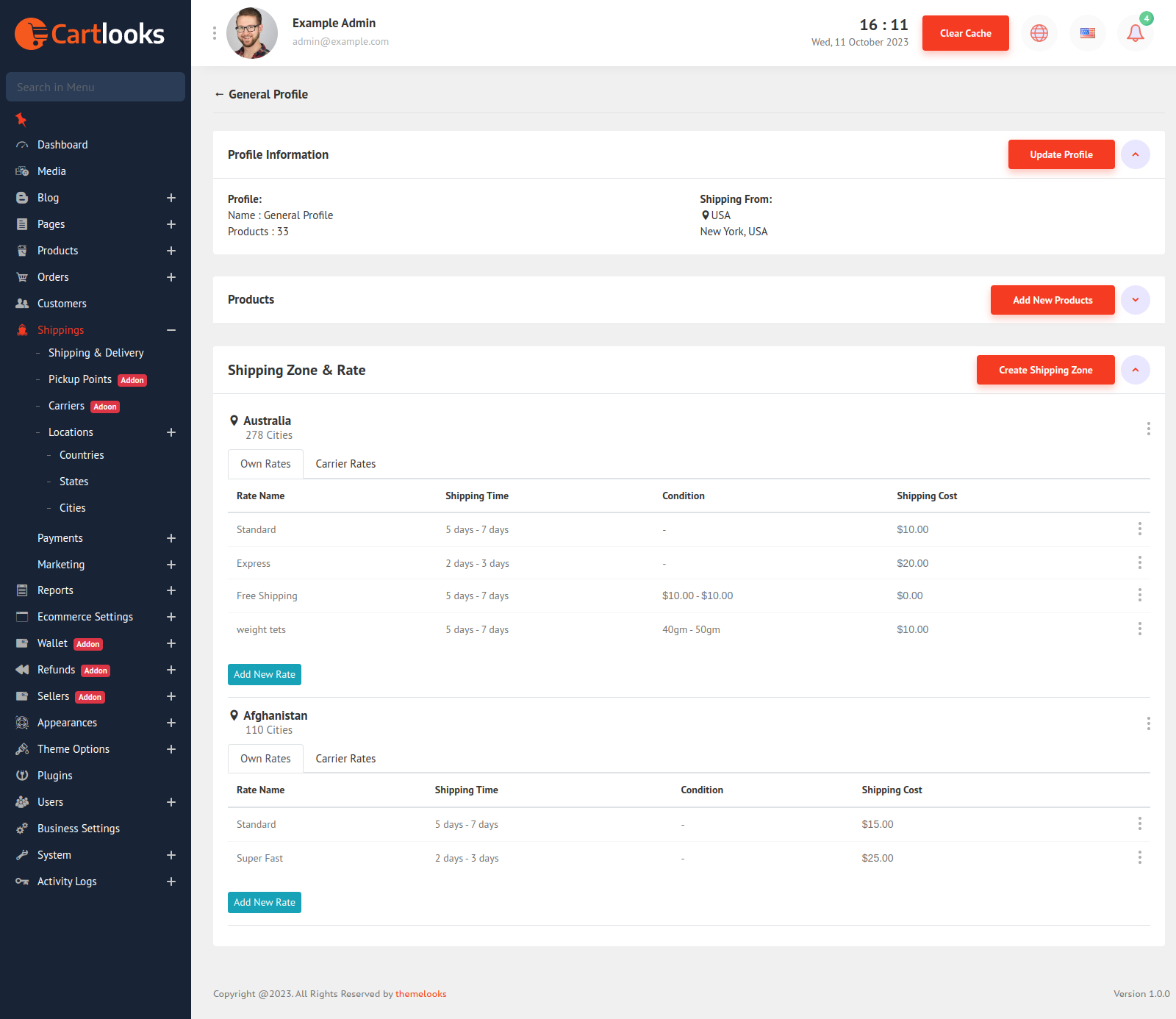Open Australia row options menu

coord(1147,429)
